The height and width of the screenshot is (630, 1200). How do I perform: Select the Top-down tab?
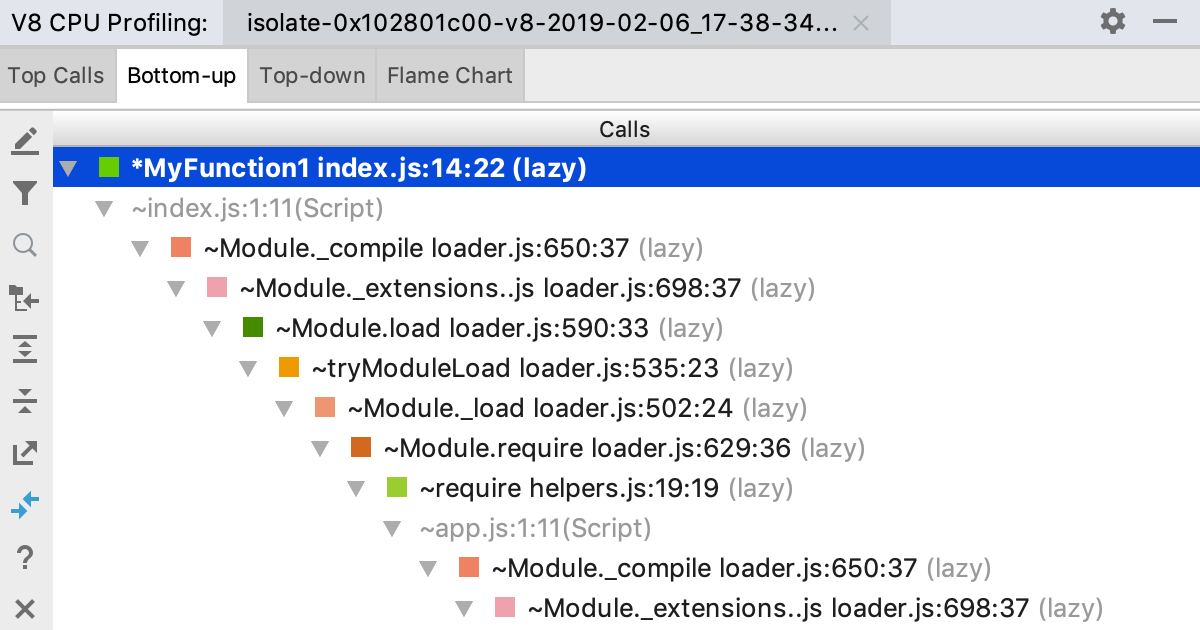311,74
